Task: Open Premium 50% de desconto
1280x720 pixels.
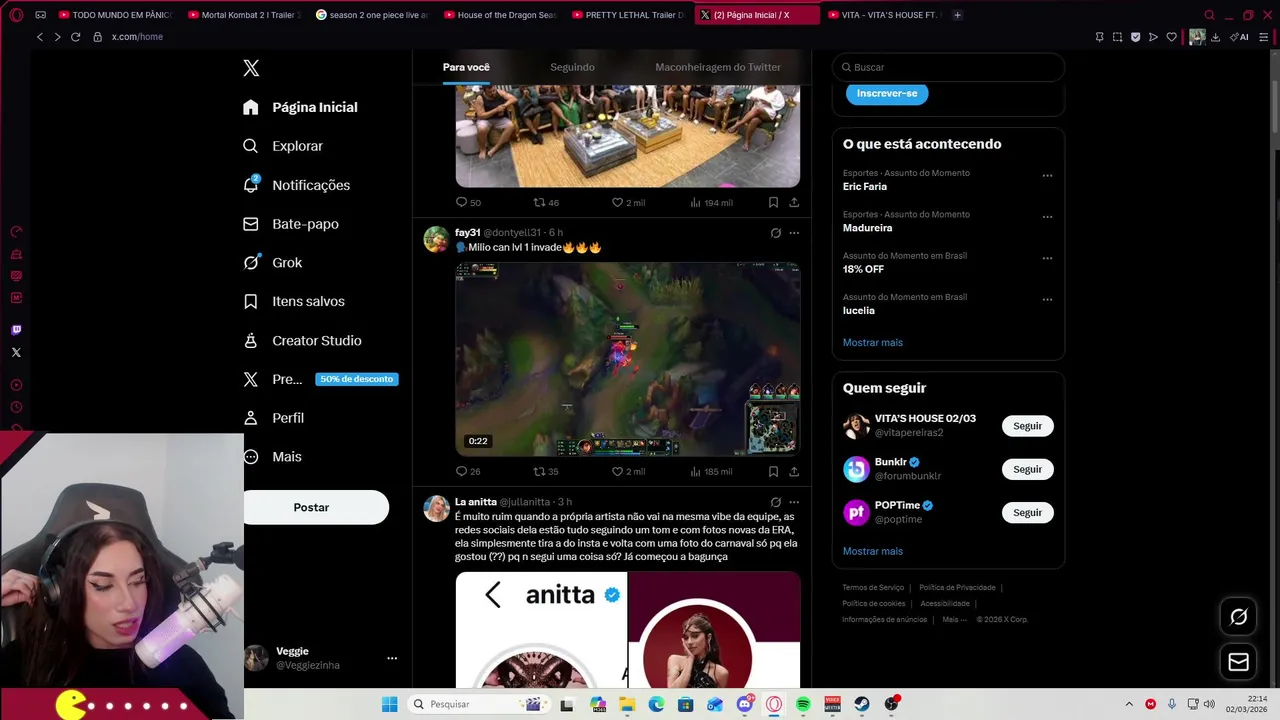Action: (x=320, y=379)
